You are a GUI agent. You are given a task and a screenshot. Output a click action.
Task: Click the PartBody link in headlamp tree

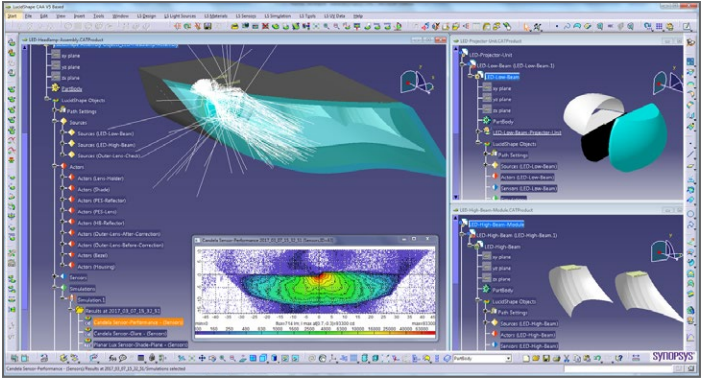click(x=72, y=89)
